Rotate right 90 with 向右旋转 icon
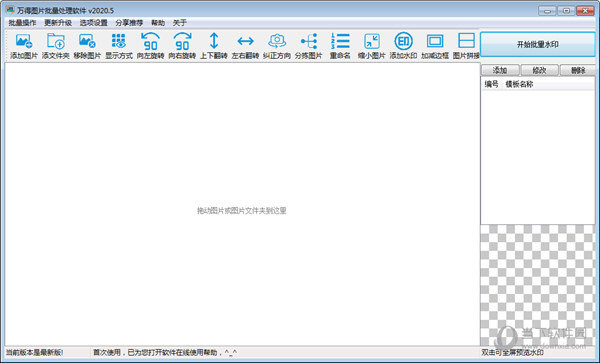This screenshot has width=600, height=363. click(182, 46)
